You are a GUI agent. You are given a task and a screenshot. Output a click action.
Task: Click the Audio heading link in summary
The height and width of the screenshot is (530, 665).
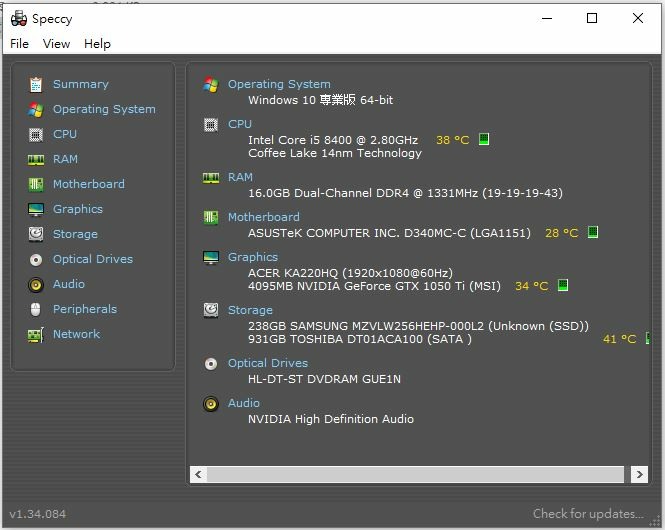(244, 403)
